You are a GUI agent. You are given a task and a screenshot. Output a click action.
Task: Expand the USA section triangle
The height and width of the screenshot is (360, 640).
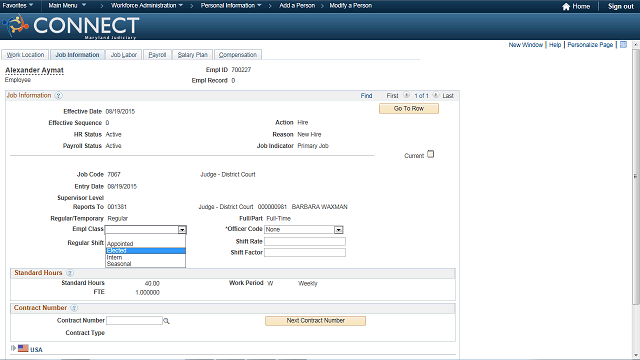[x=13, y=348]
